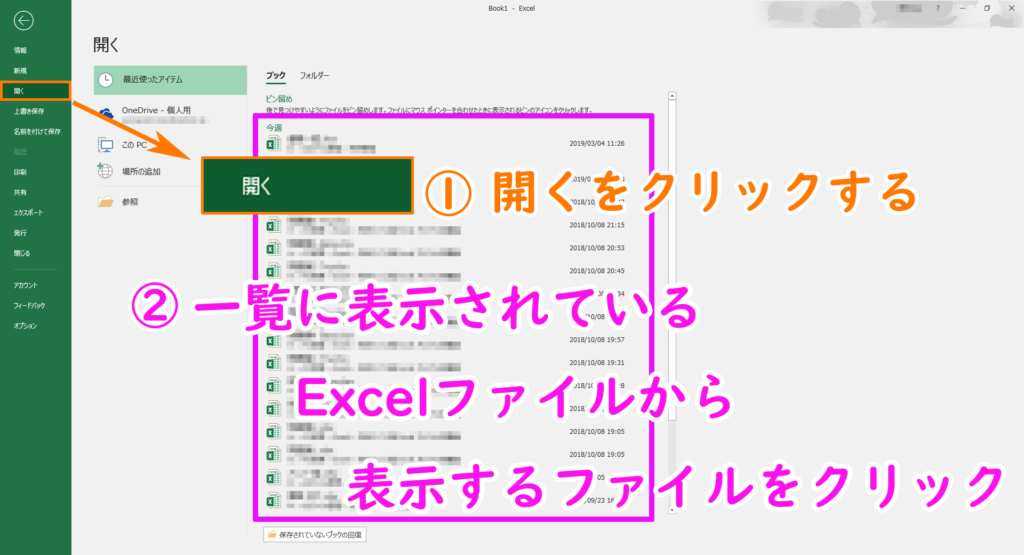Image resolution: width=1024 pixels, height=555 pixels.
Task: Click the 参照 folder icon
Action: pyautogui.click(x=105, y=202)
